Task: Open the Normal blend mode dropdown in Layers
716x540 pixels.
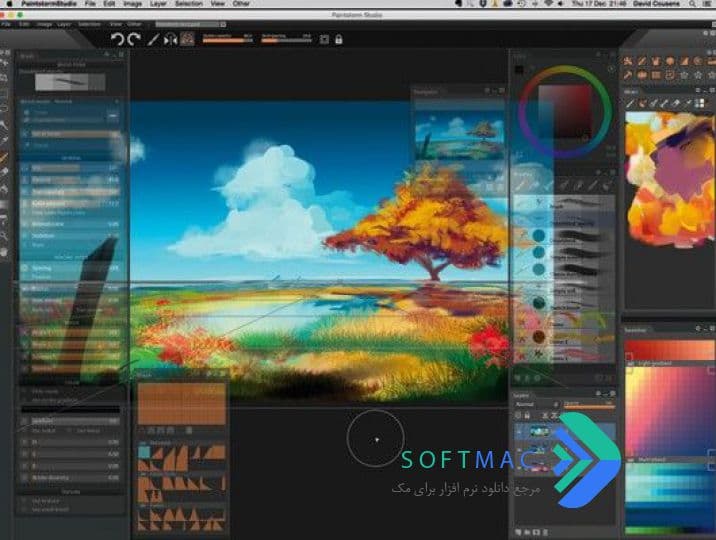Action: tap(537, 404)
